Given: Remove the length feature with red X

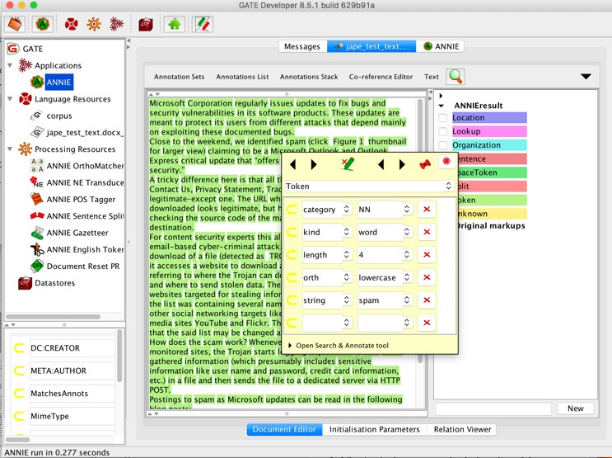Looking at the screenshot, I should click(427, 255).
